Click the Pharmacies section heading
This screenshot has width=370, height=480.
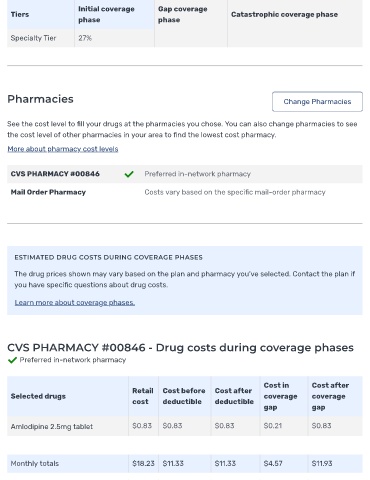coord(40,99)
